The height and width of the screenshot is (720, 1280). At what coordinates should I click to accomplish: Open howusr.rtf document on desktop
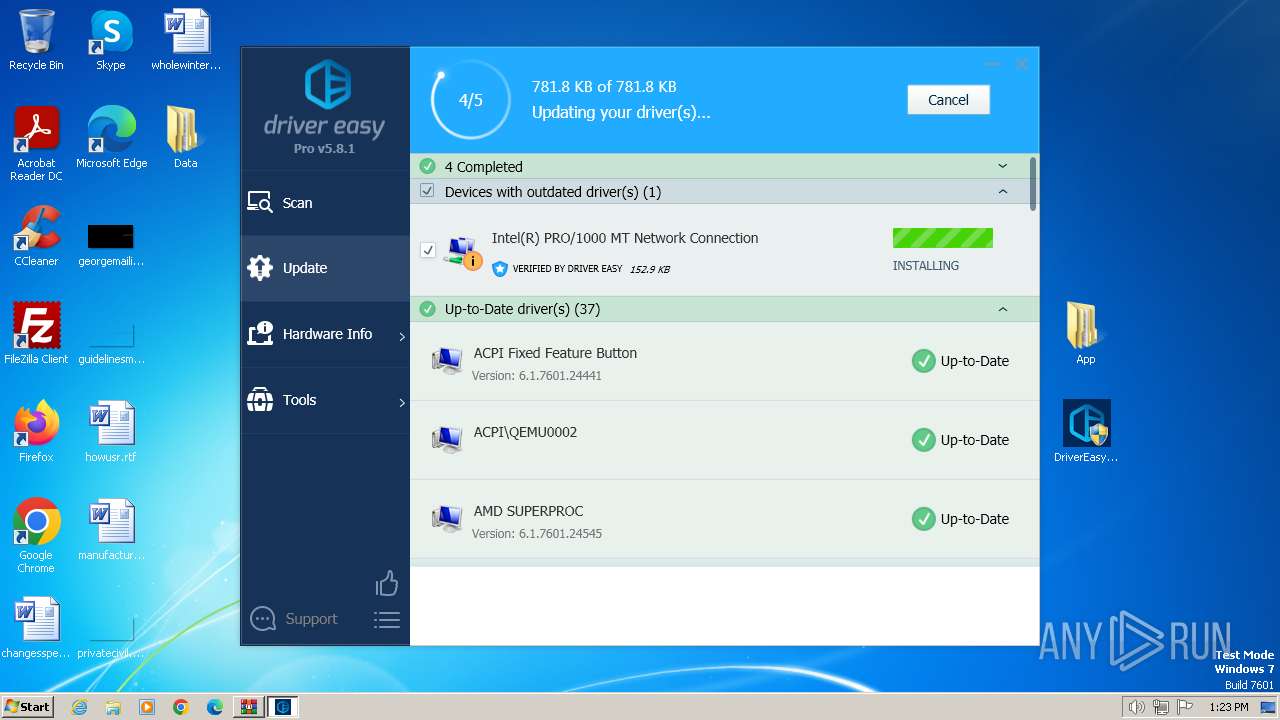coord(111,432)
